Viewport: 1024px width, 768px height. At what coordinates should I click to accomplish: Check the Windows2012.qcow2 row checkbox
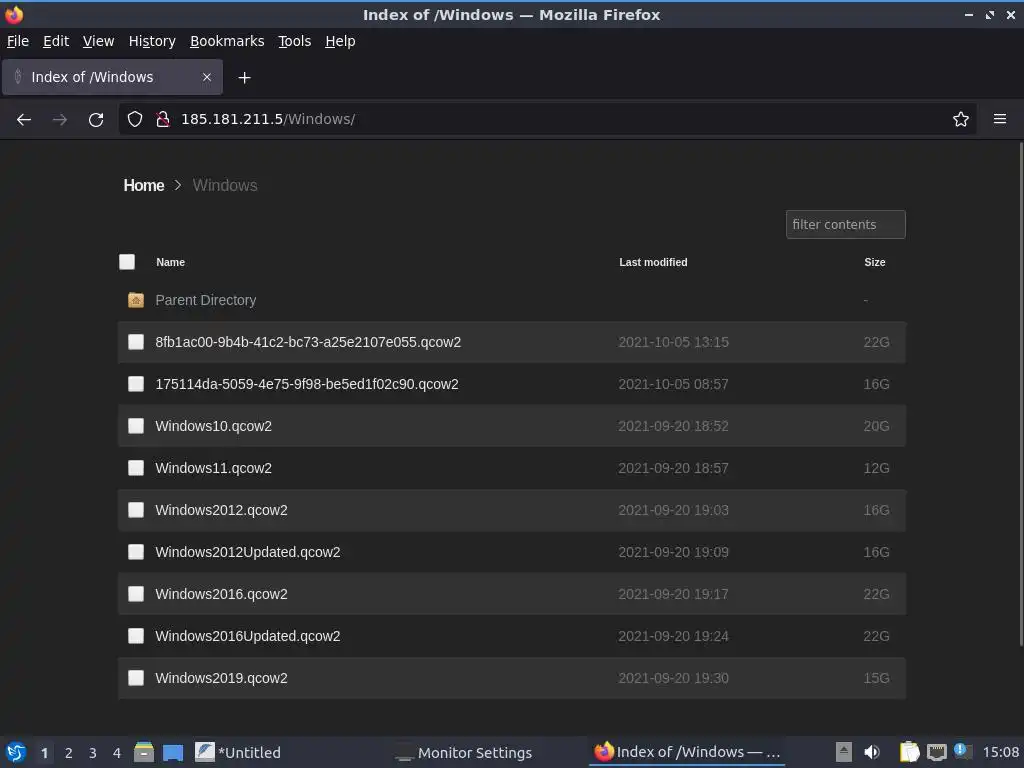tap(136, 510)
